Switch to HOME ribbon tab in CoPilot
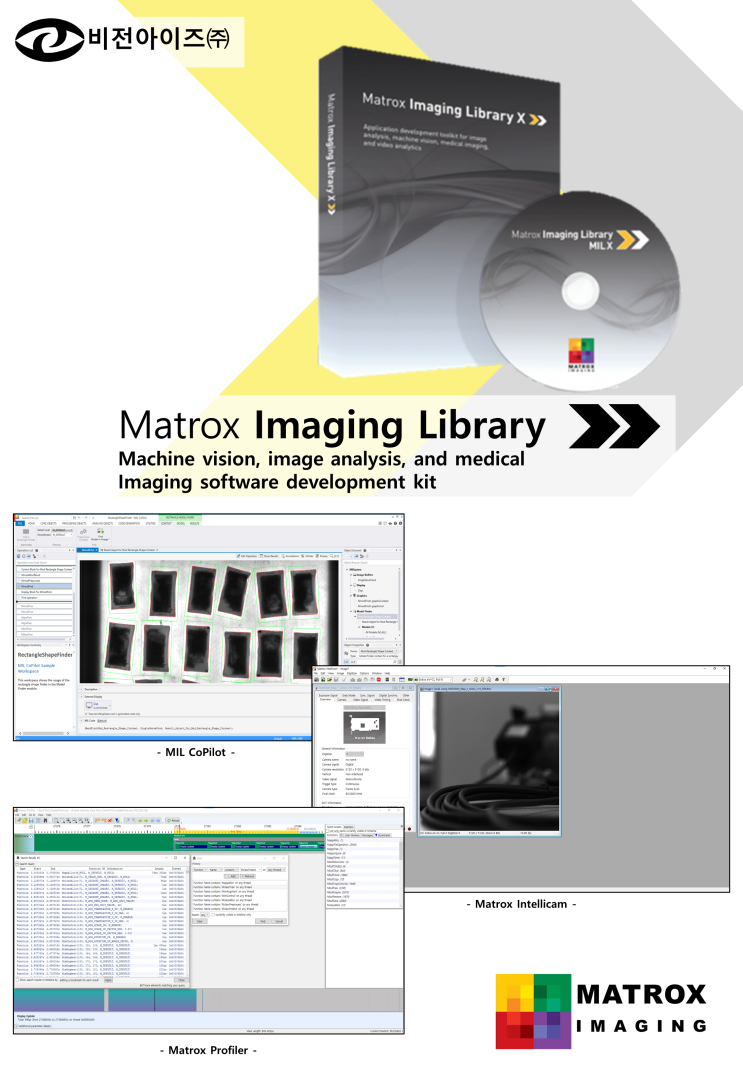This screenshot has height=1073, width=743. coord(31,523)
